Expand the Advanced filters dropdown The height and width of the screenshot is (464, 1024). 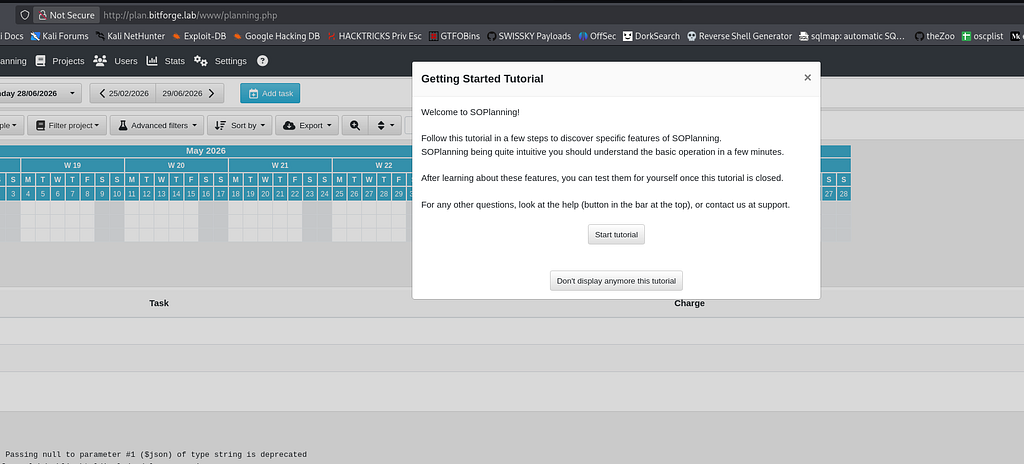[157, 125]
